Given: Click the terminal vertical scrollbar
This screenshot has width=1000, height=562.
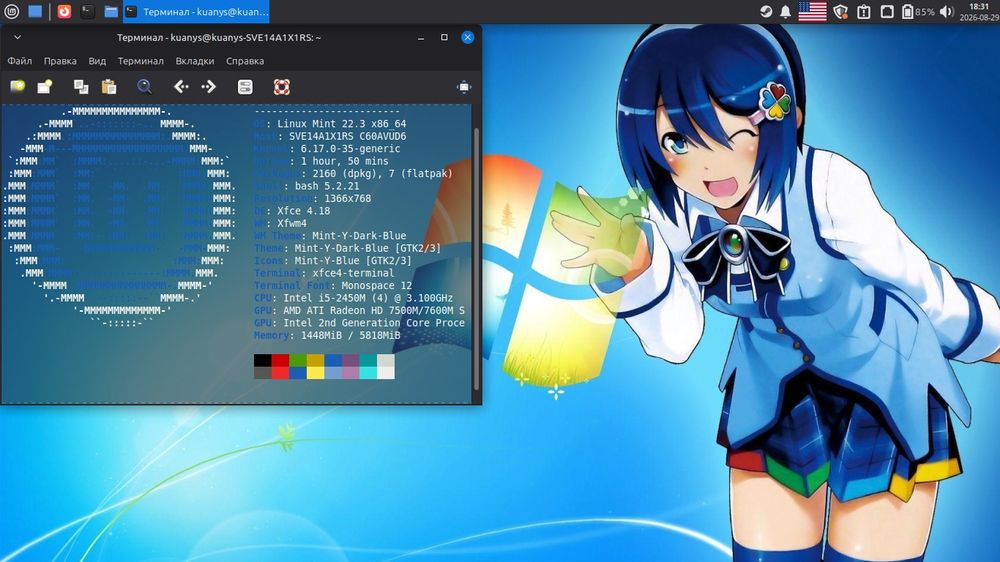Looking at the screenshot, I should click(x=476, y=258).
